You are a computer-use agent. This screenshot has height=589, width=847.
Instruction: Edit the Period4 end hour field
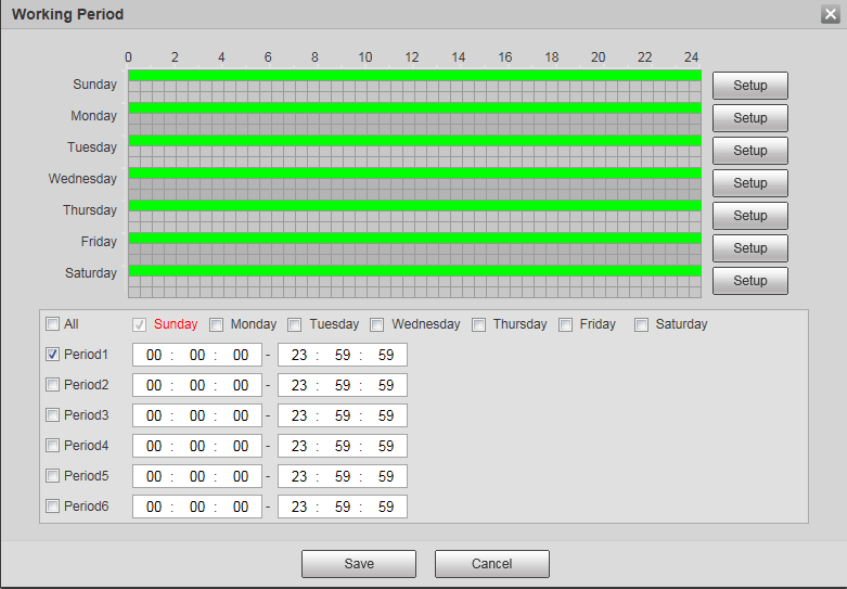(299, 446)
